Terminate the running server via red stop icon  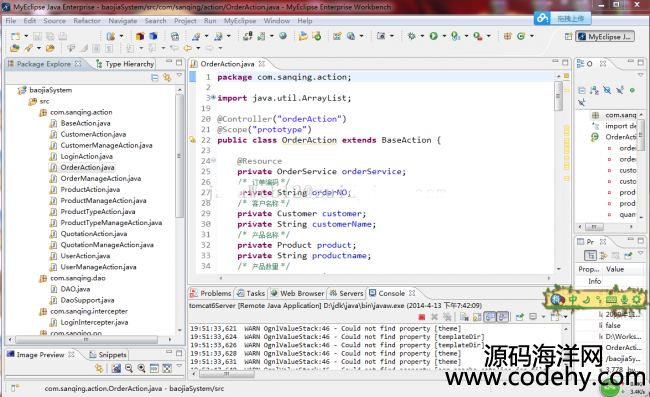click(x=422, y=317)
